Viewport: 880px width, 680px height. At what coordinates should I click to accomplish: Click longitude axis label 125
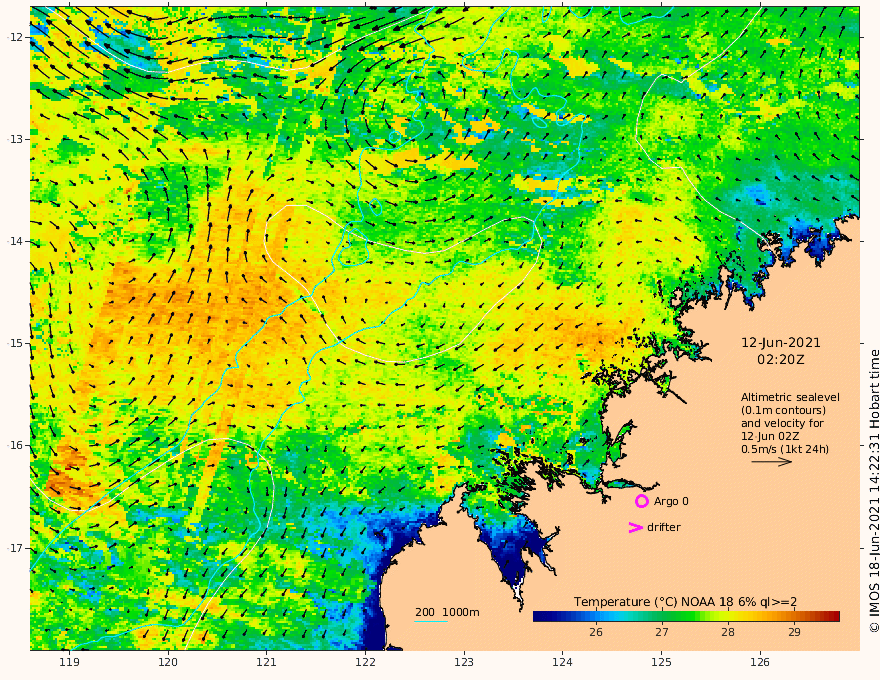[662, 663]
